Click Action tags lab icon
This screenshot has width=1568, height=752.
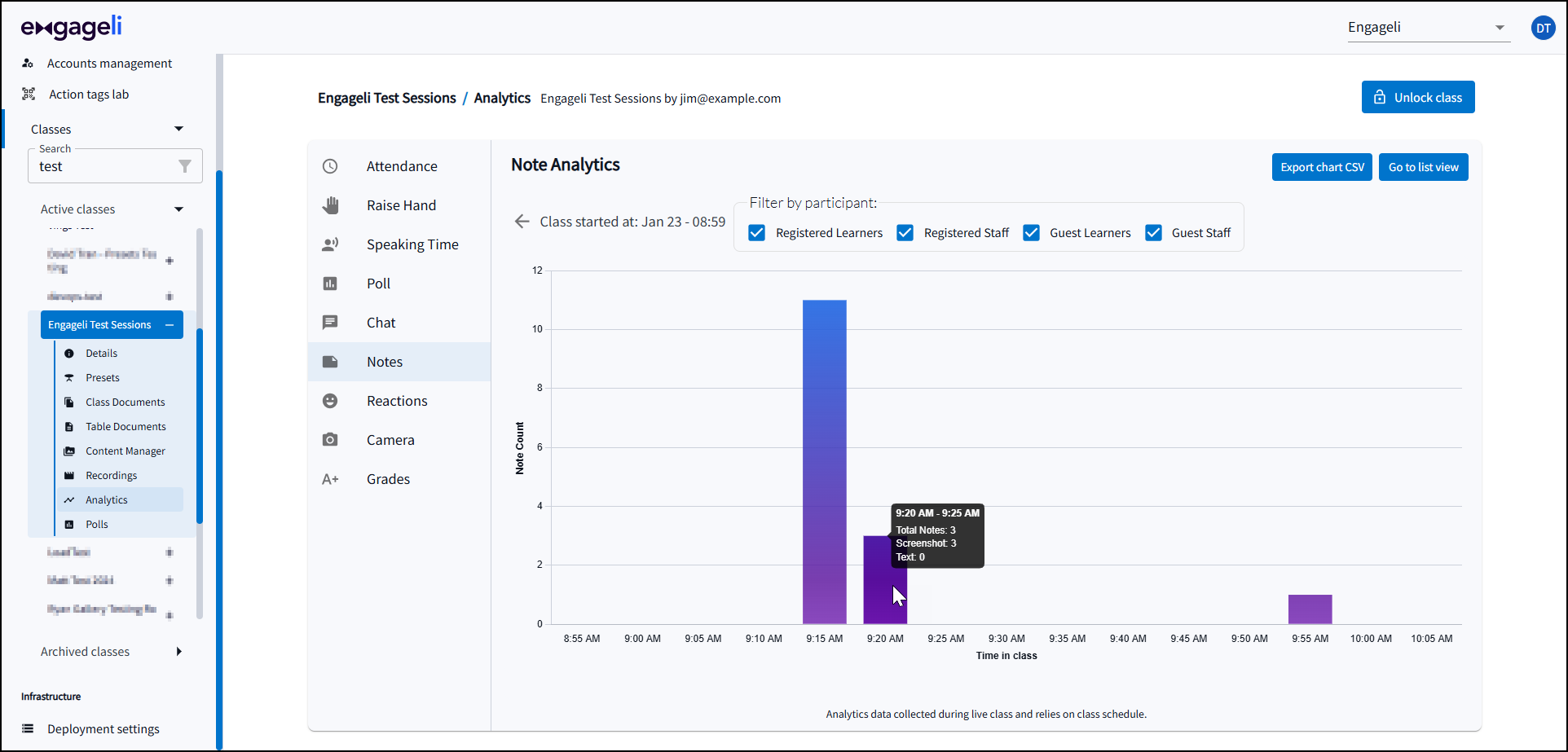(x=29, y=94)
